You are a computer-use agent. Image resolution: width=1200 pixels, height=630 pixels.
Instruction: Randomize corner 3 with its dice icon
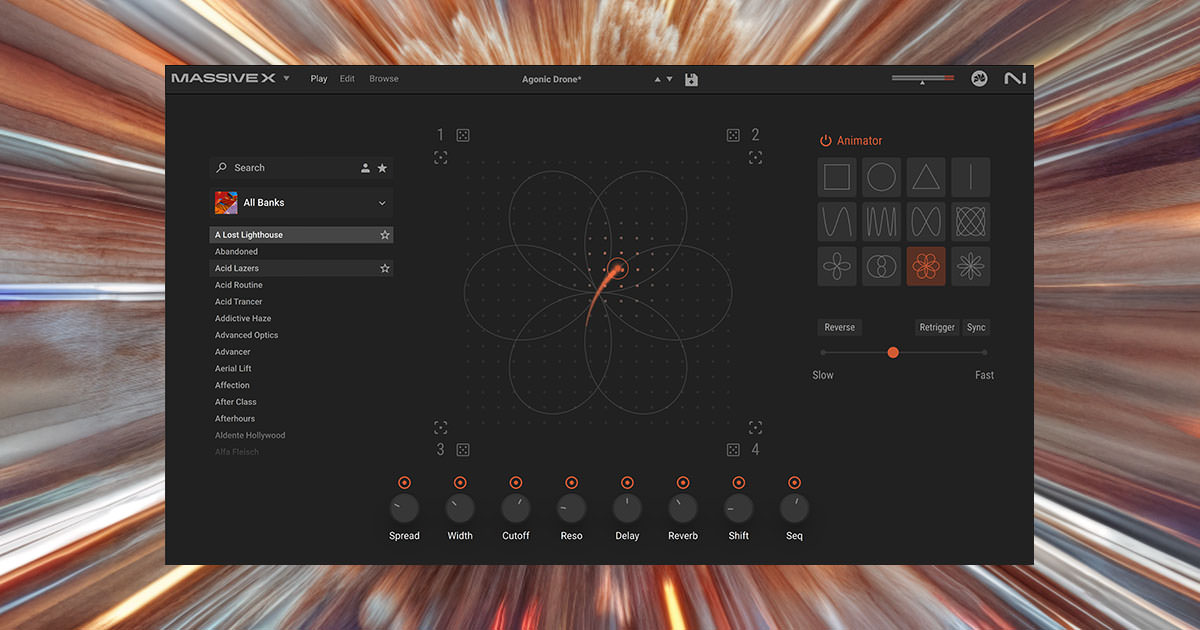463,450
